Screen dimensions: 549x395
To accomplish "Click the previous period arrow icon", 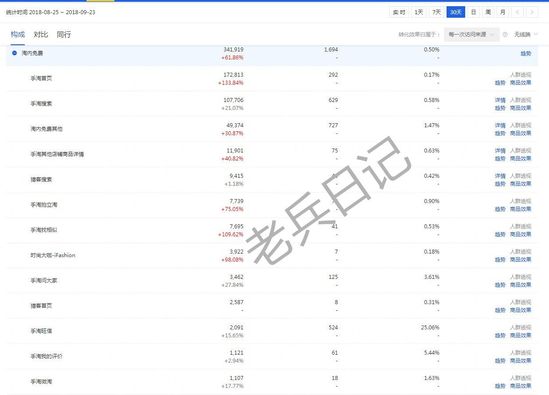I will [x=517, y=12].
